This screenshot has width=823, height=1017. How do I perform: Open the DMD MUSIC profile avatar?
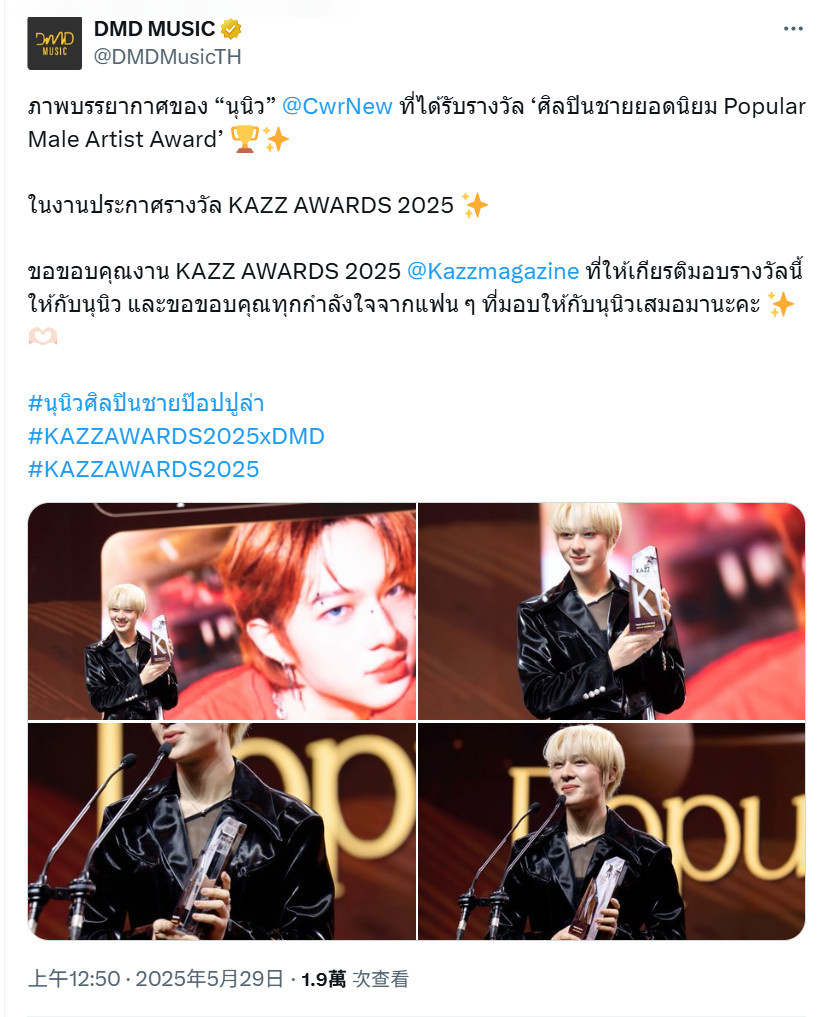click(54, 43)
